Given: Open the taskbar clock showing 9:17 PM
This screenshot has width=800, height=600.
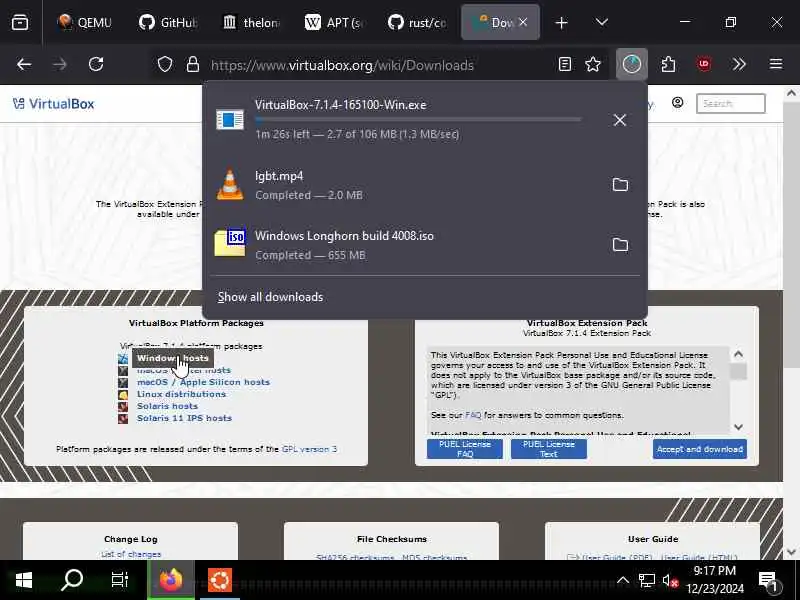Looking at the screenshot, I should [x=715, y=580].
